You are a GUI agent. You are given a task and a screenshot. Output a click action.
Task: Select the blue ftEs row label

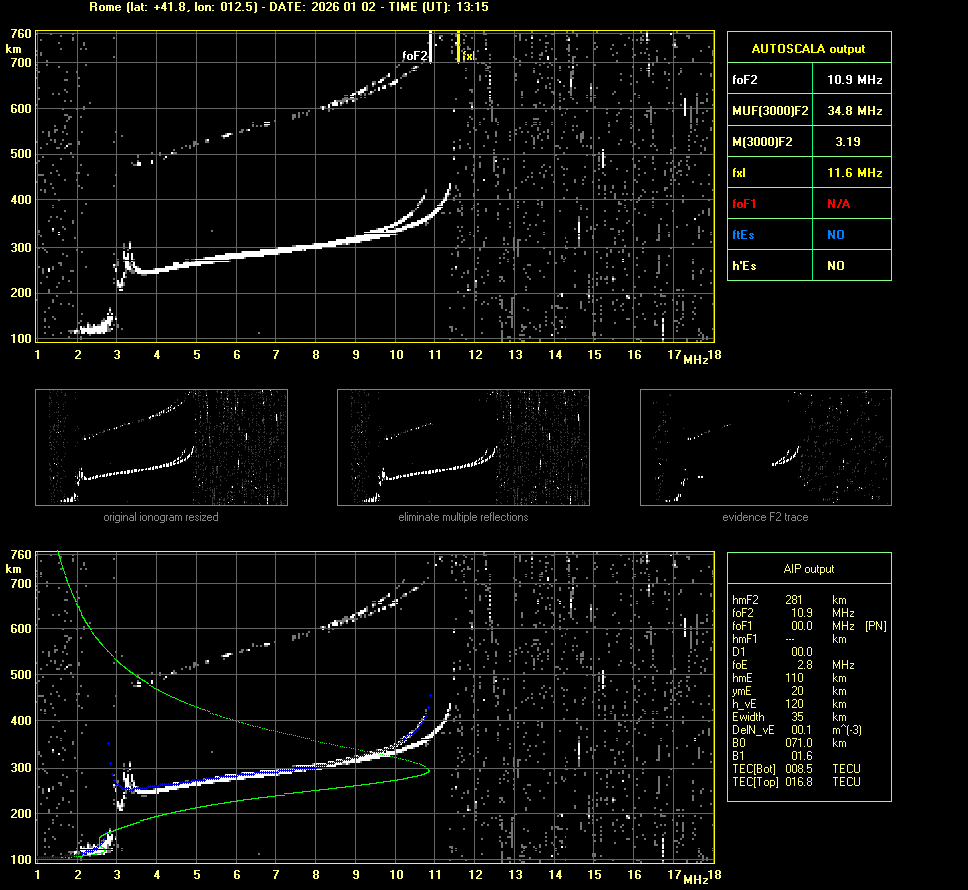pyautogui.click(x=746, y=234)
